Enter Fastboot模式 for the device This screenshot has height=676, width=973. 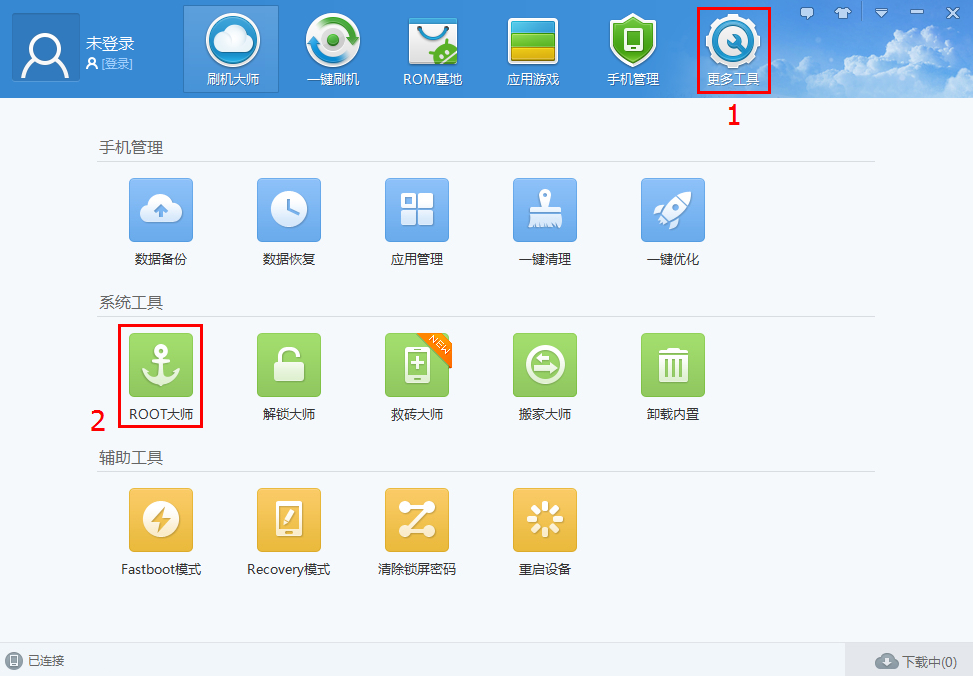tap(160, 519)
